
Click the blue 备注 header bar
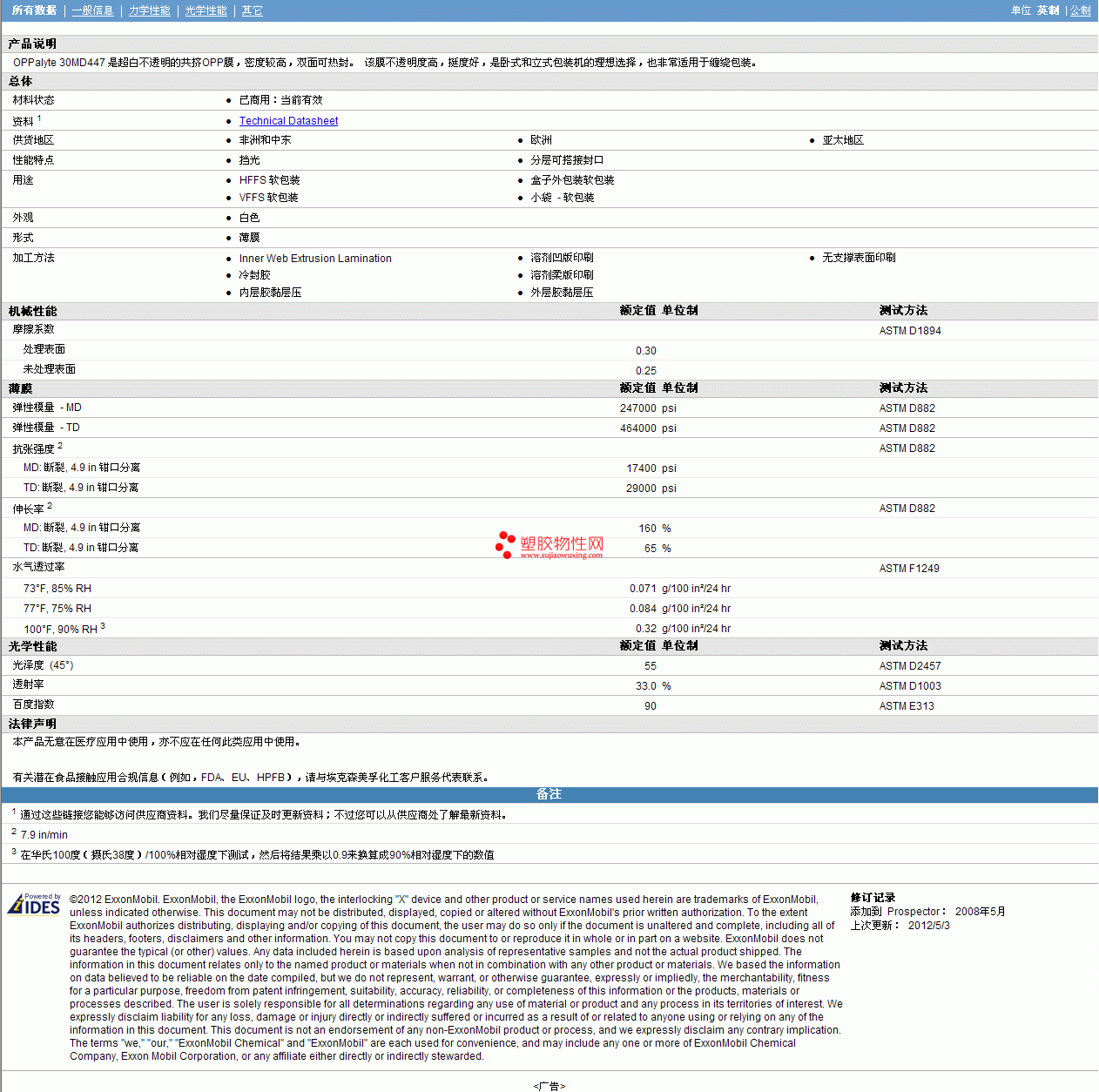(x=549, y=794)
